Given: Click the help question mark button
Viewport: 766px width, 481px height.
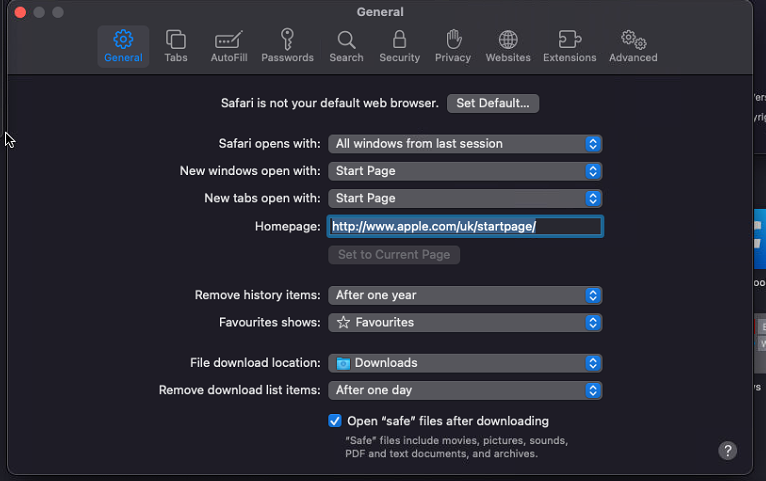Looking at the screenshot, I should coord(727,451).
